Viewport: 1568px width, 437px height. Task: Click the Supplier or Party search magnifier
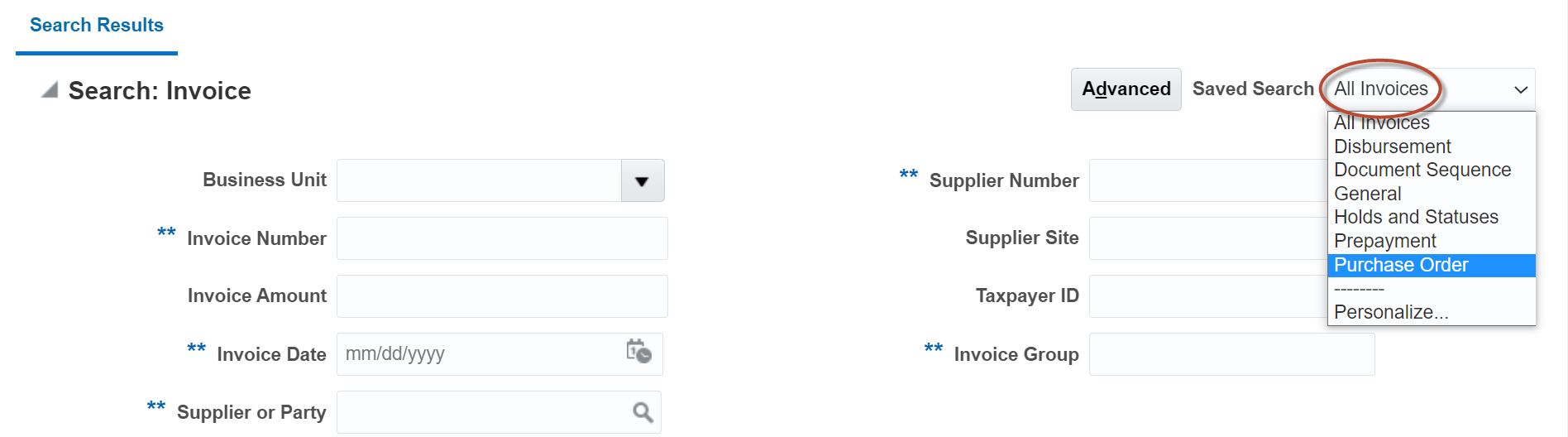pyautogui.click(x=643, y=411)
